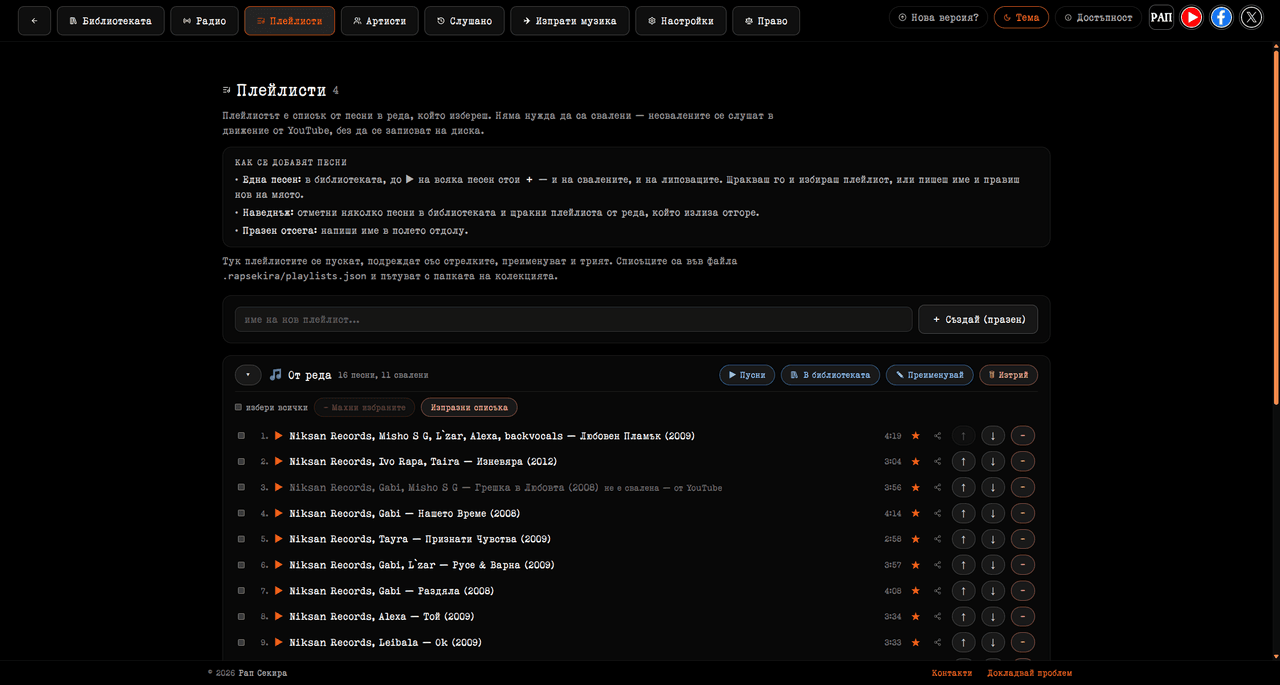Screen dimensions: 1280x685
Task: Click the 'Пусни' play playlist button
Action: [x=747, y=375]
